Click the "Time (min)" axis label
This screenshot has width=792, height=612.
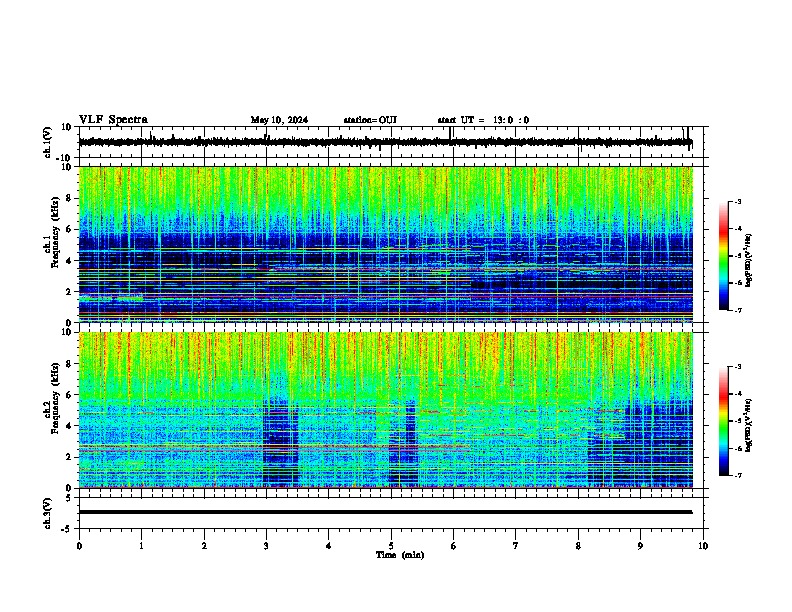point(400,555)
